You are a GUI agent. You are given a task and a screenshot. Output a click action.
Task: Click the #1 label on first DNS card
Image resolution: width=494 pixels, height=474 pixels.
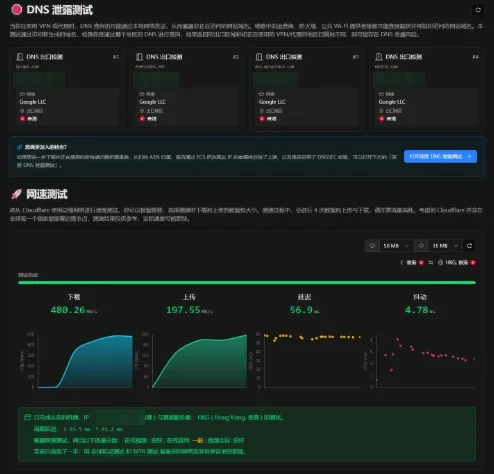click(116, 57)
